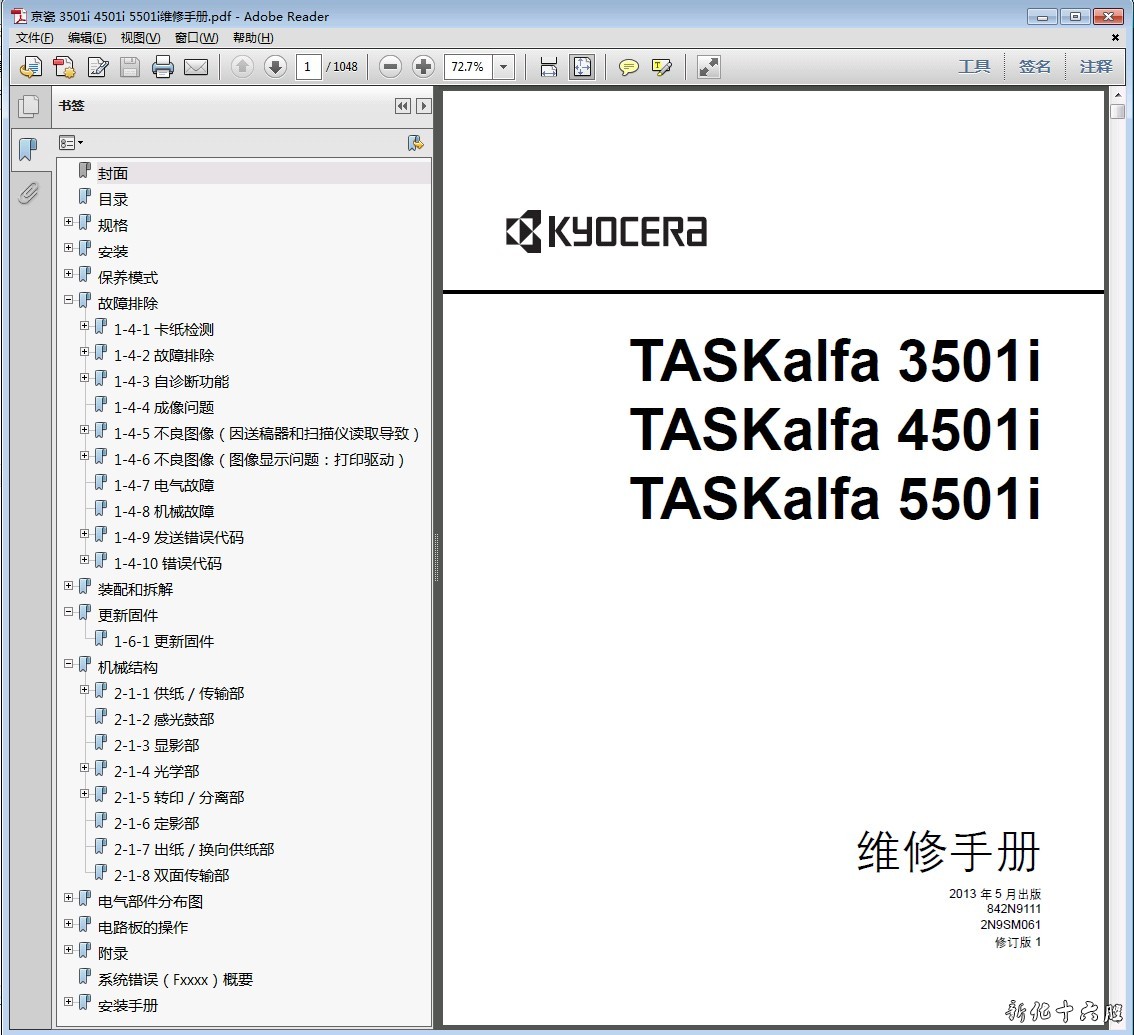Collapse the 故障排除 bookmark section

point(69,300)
